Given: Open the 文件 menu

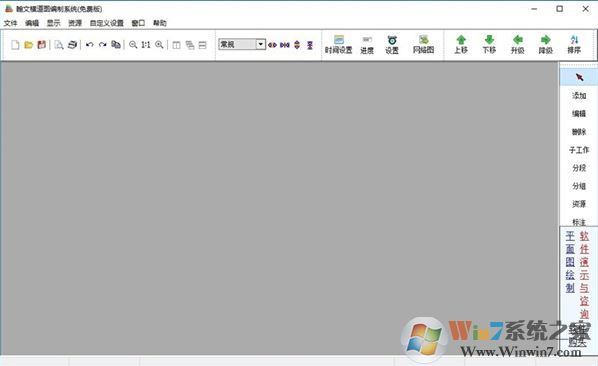Looking at the screenshot, I should [11, 23].
